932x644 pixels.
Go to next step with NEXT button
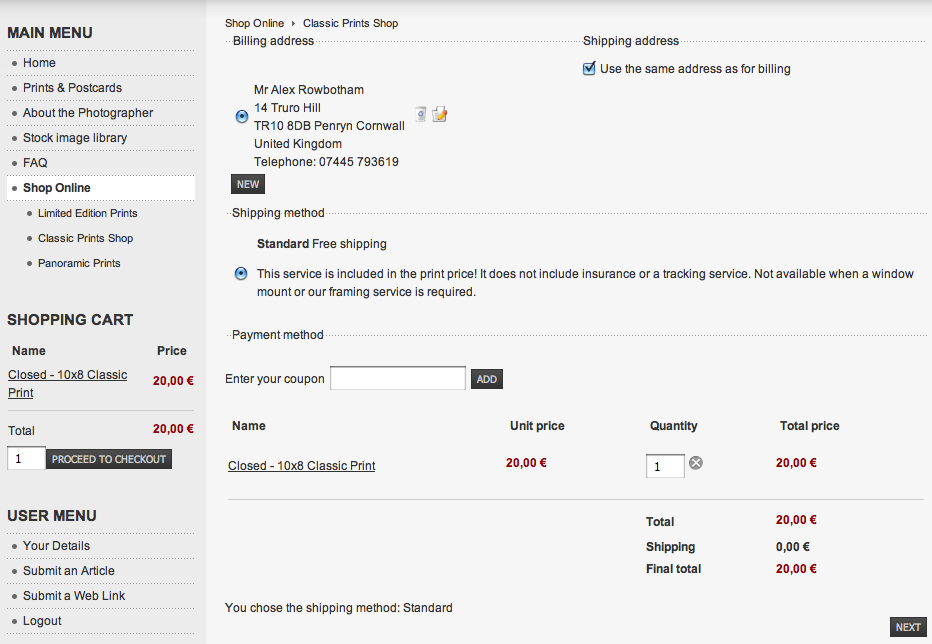(x=908, y=627)
